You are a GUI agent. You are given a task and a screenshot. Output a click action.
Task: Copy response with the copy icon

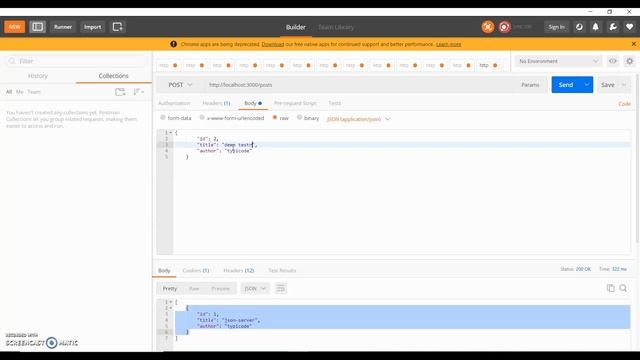(x=610, y=288)
